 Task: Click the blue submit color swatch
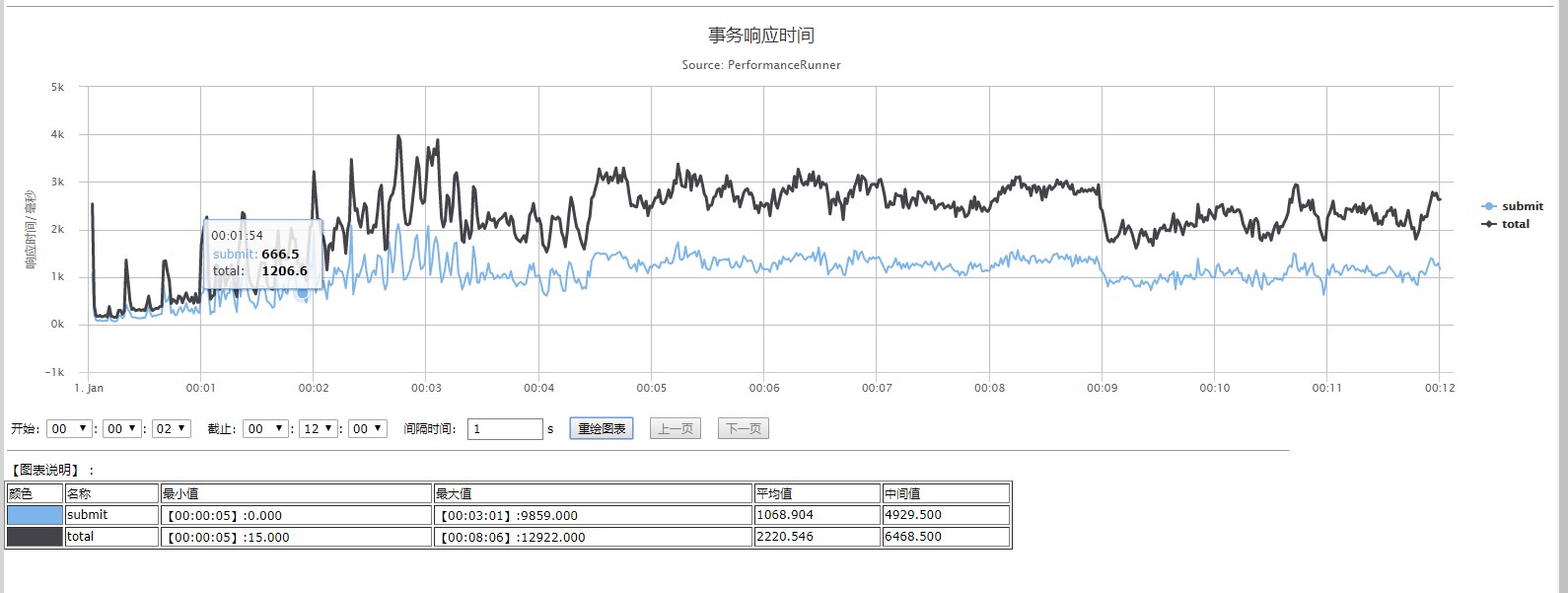(35, 515)
